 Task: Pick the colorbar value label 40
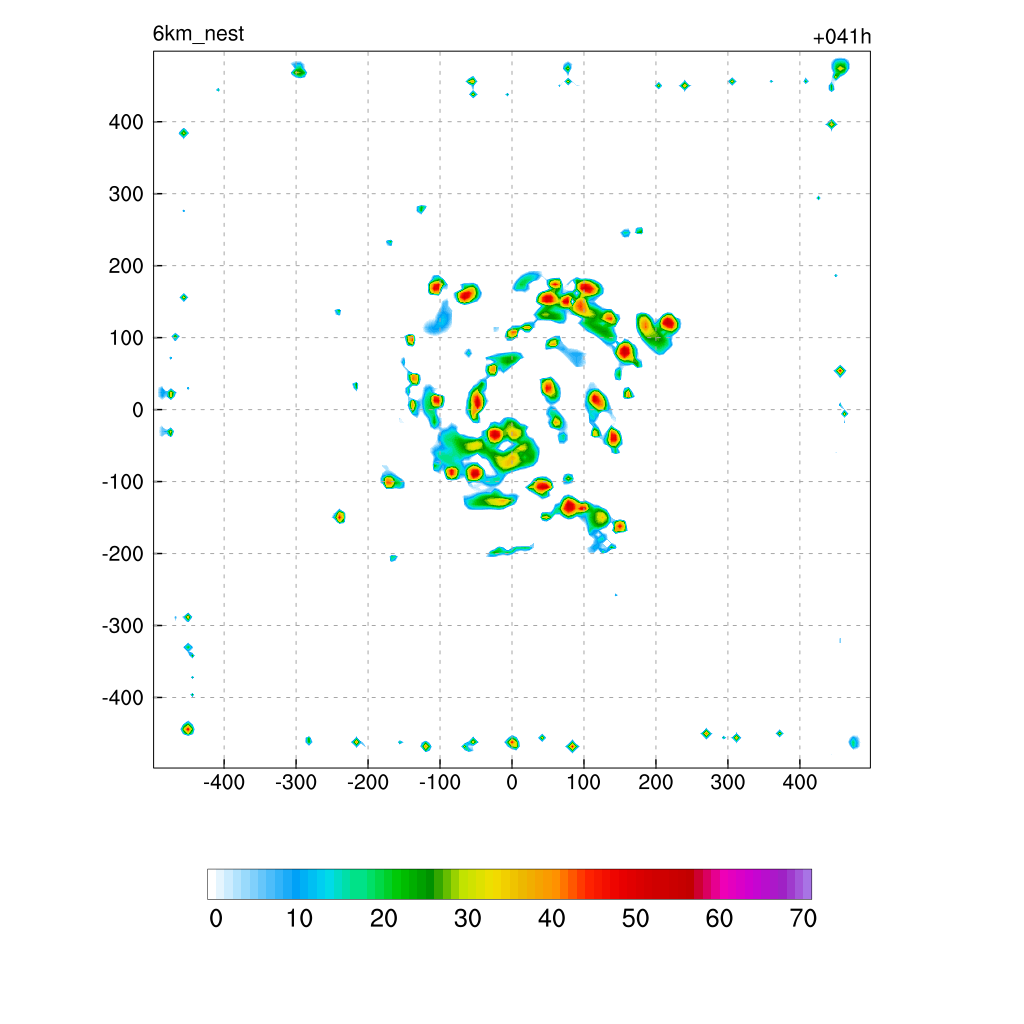pos(551,918)
